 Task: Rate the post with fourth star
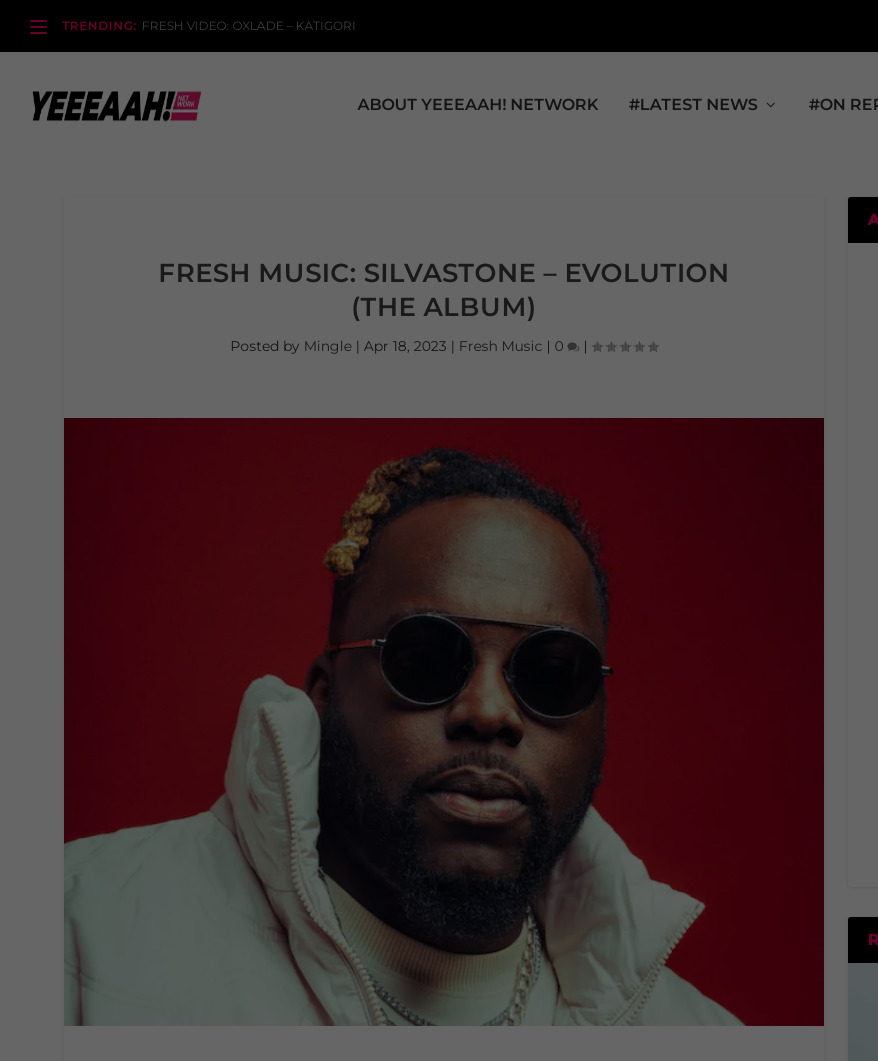[639, 346]
